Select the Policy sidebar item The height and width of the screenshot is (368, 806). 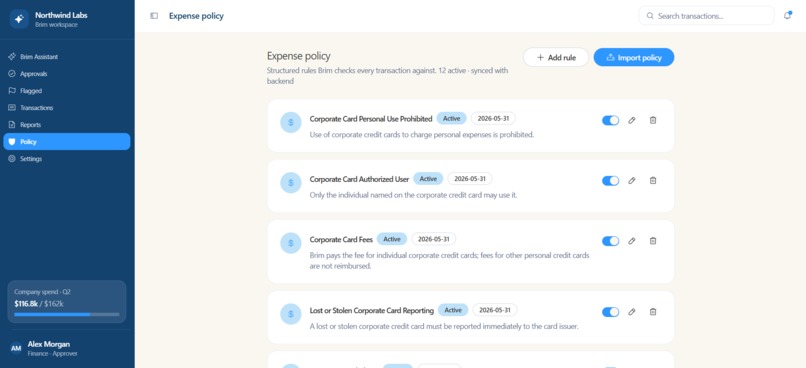point(67,141)
